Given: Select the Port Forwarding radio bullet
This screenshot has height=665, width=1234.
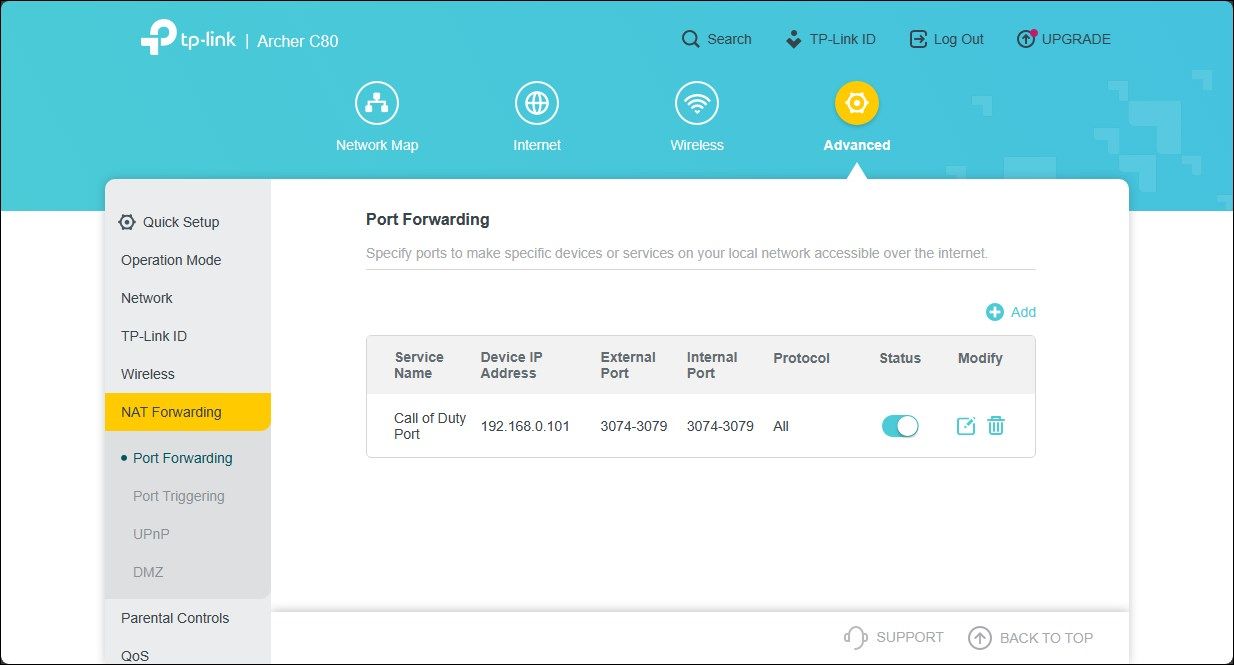Looking at the screenshot, I should click(x=122, y=457).
